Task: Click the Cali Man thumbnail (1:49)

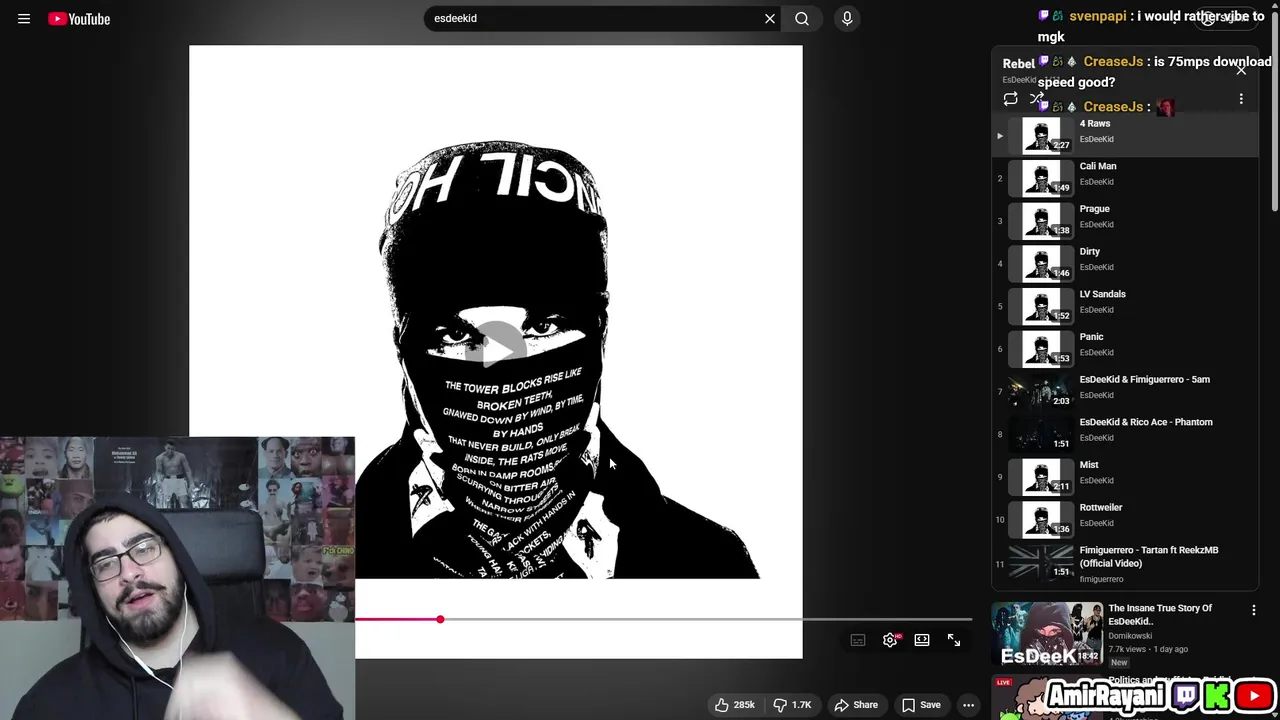Action: click(1041, 178)
